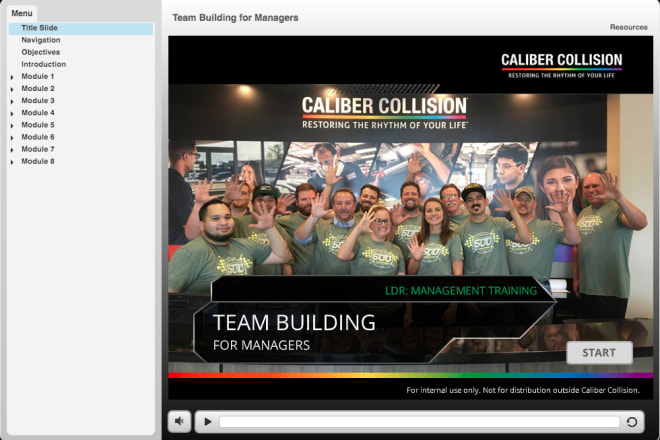Viewport: 660px width, 440px height.
Task: Click the Team Building for Managers course title
Action: 235,18
